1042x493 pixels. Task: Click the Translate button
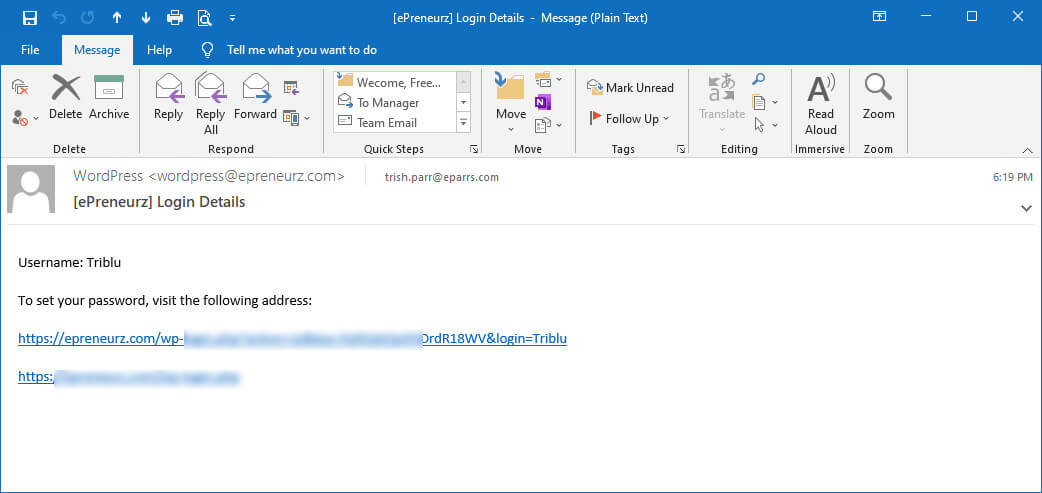point(722,104)
